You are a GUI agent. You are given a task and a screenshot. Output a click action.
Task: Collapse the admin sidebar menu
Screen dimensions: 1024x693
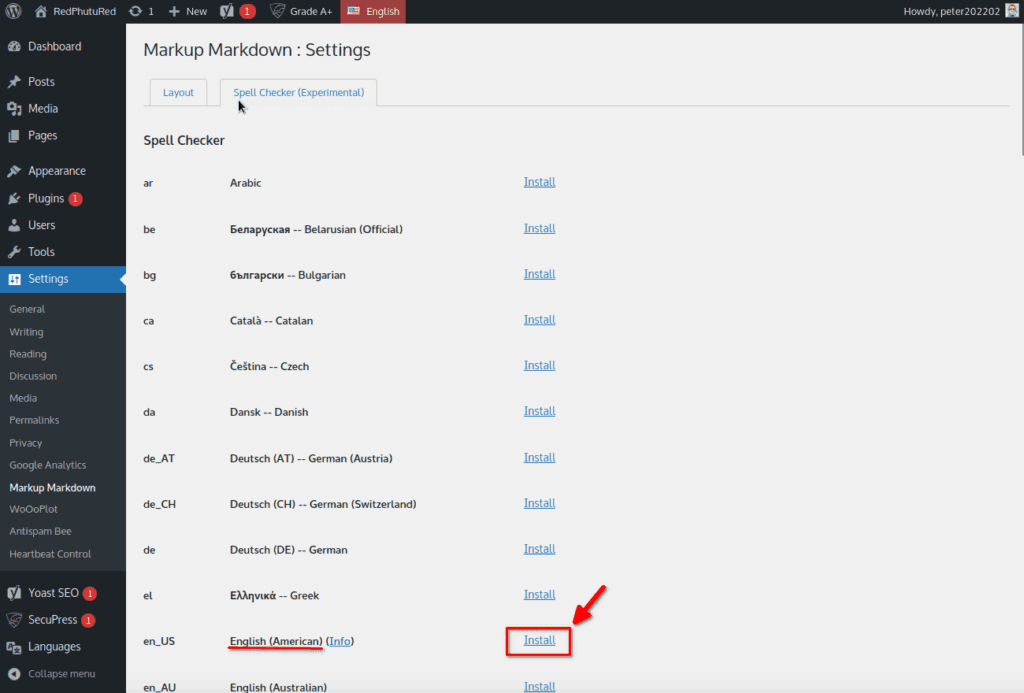[61, 673]
